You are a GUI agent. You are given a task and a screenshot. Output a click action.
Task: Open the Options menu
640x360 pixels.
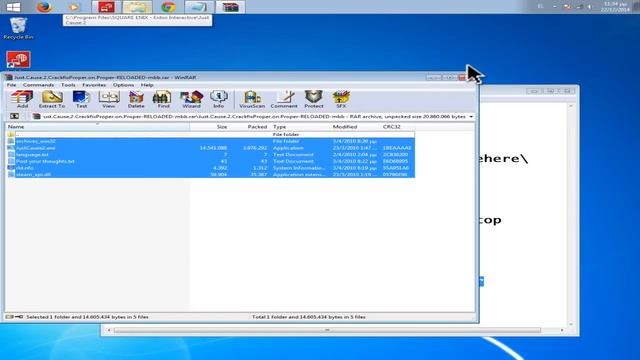[x=123, y=85]
